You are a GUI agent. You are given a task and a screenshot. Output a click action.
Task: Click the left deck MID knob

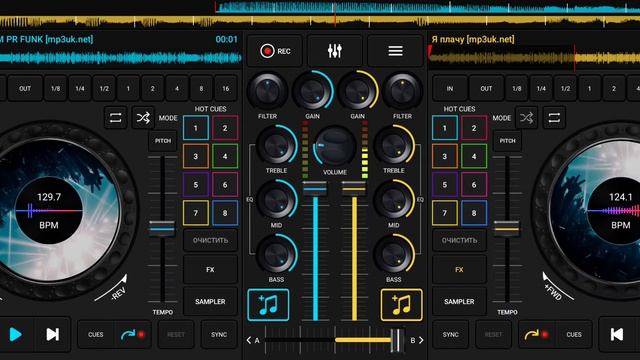[x=276, y=200]
